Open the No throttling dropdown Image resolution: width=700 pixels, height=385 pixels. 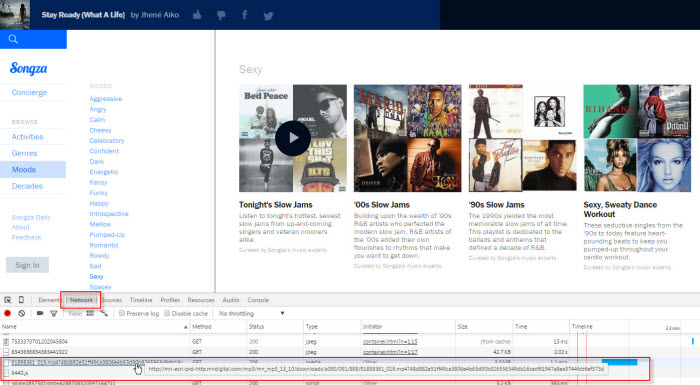click(x=251, y=314)
